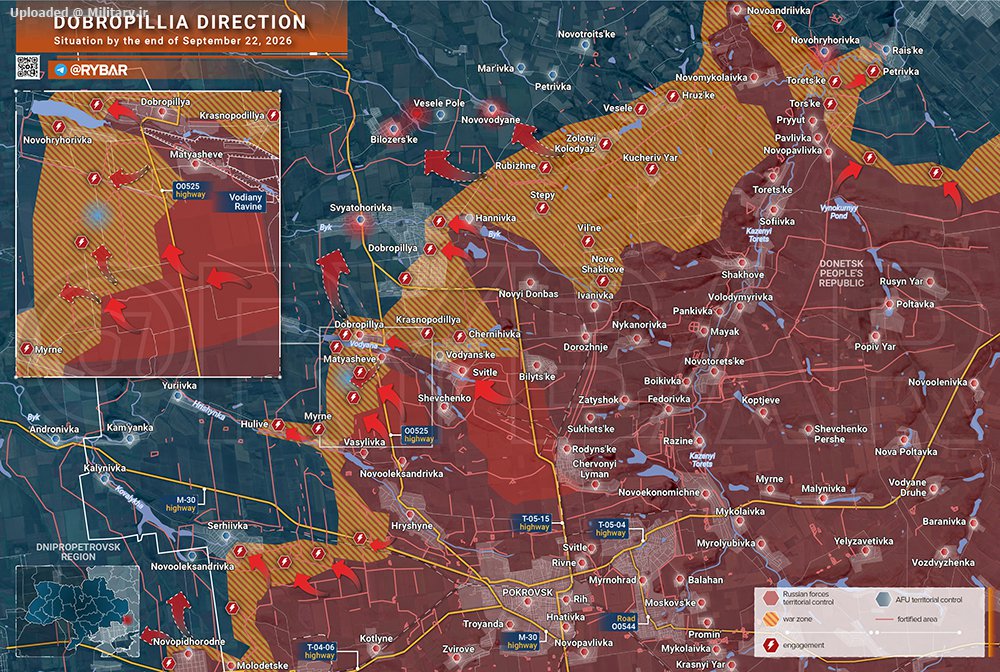Click the engagement icon at Vil'ne
Viewport: 1000px width, 672px height.
point(587,242)
